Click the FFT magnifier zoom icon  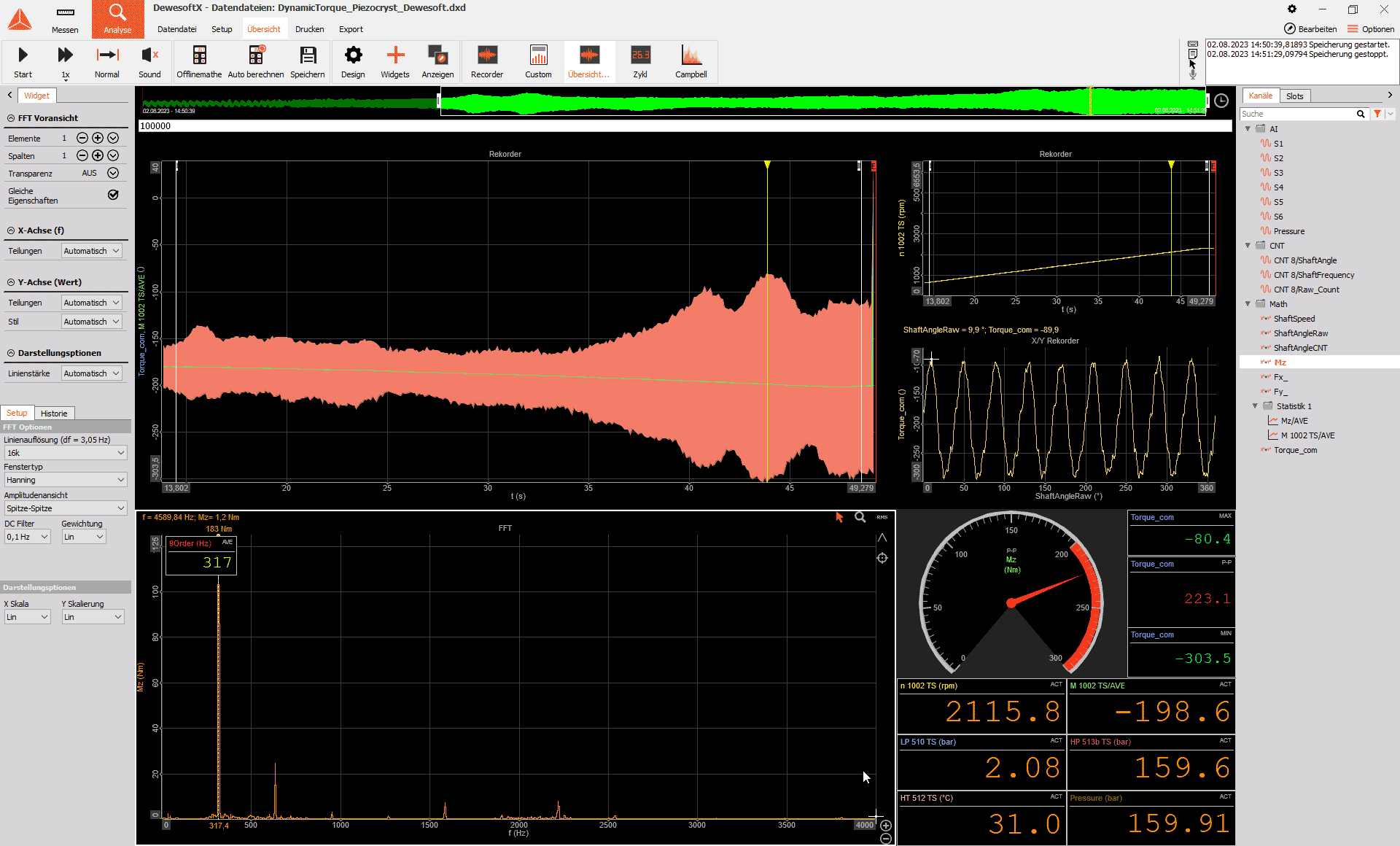click(860, 517)
